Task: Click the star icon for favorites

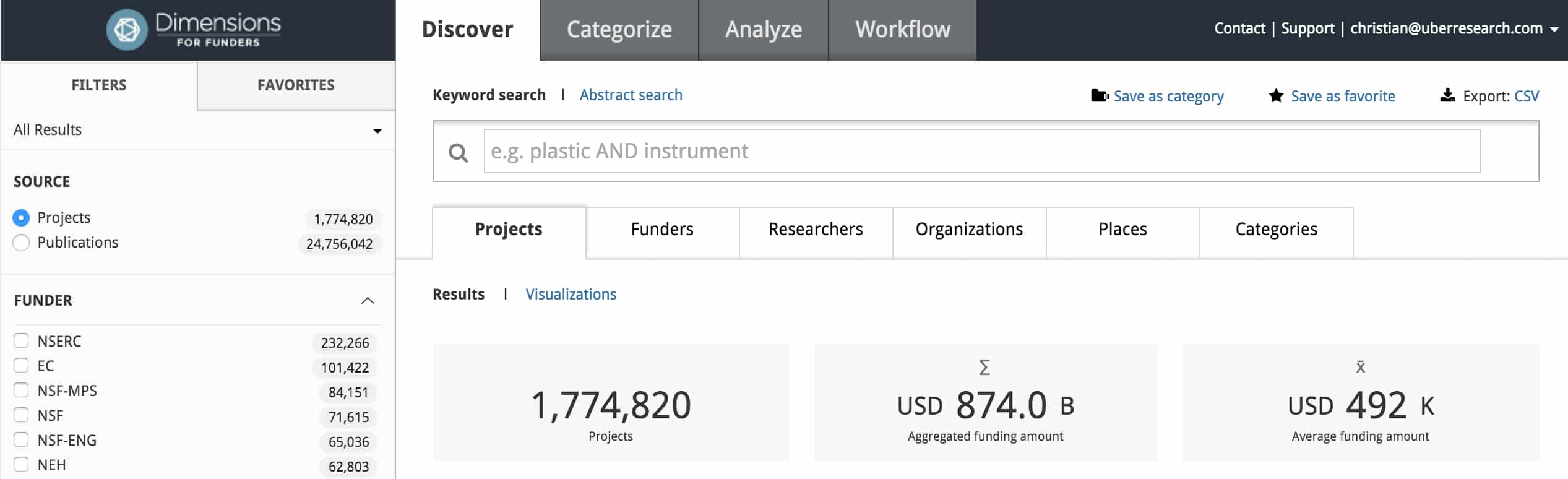Action: 1275,96
